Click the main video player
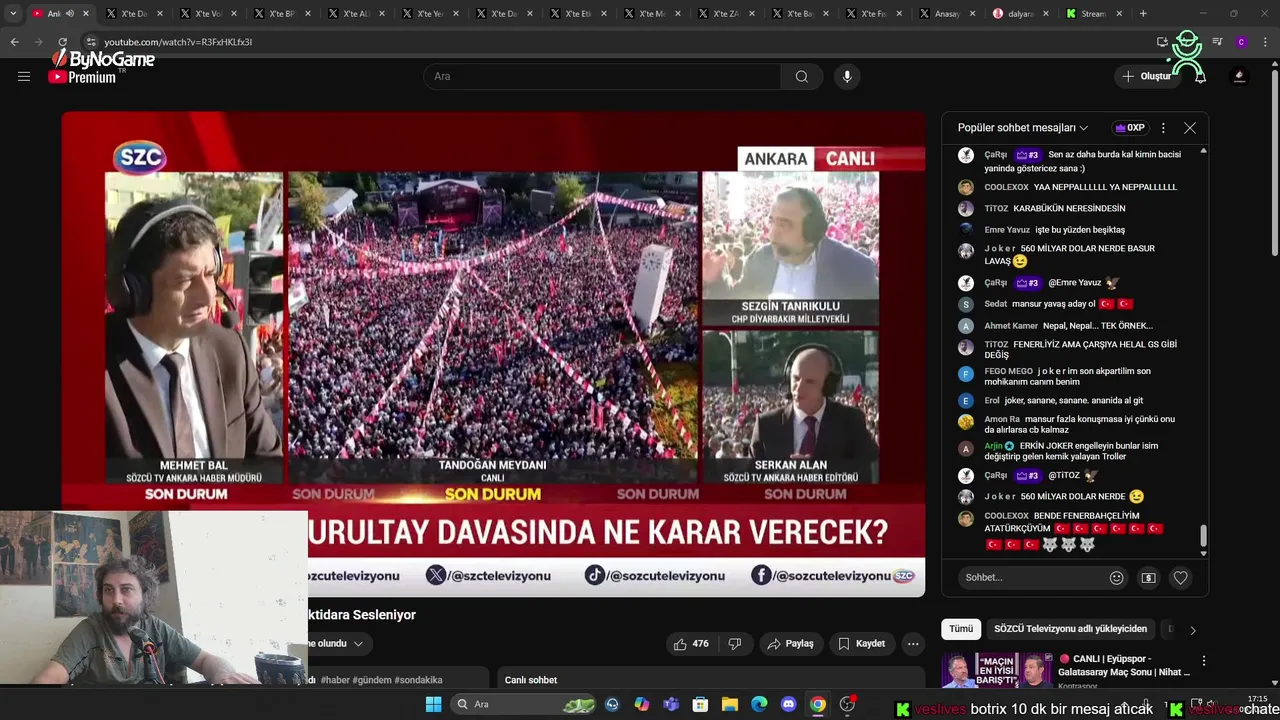The width and height of the screenshot is (1280, 720). tap(493, 354)
